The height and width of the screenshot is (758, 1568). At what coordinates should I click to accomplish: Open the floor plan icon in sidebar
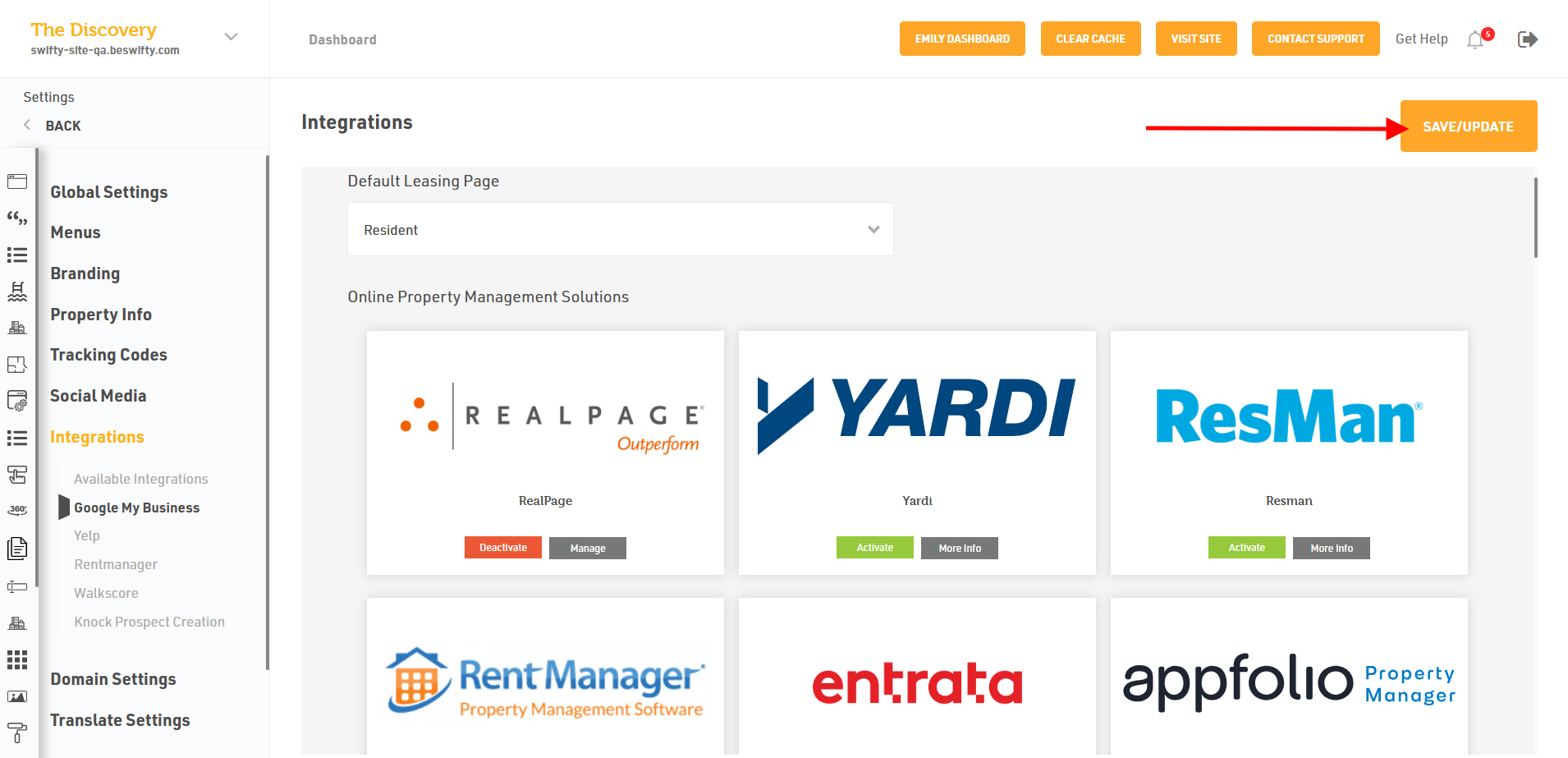pos(17,364)
